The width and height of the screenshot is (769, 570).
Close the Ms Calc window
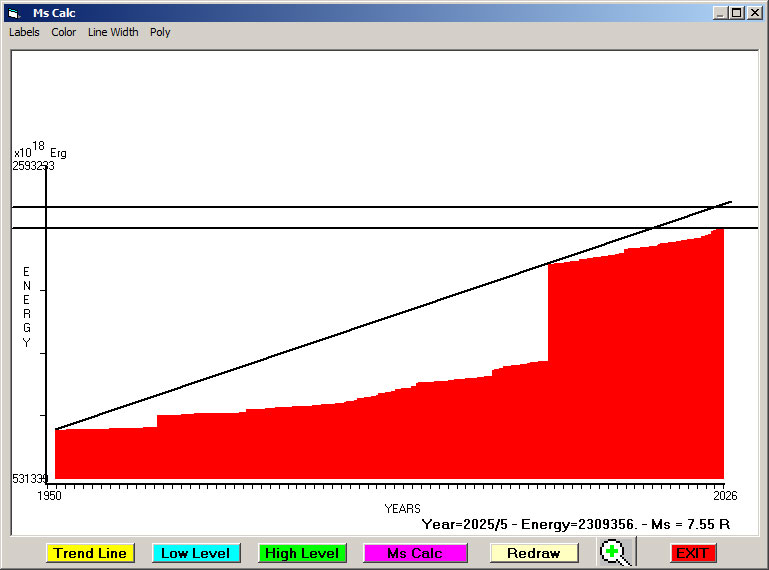[754, 13]
